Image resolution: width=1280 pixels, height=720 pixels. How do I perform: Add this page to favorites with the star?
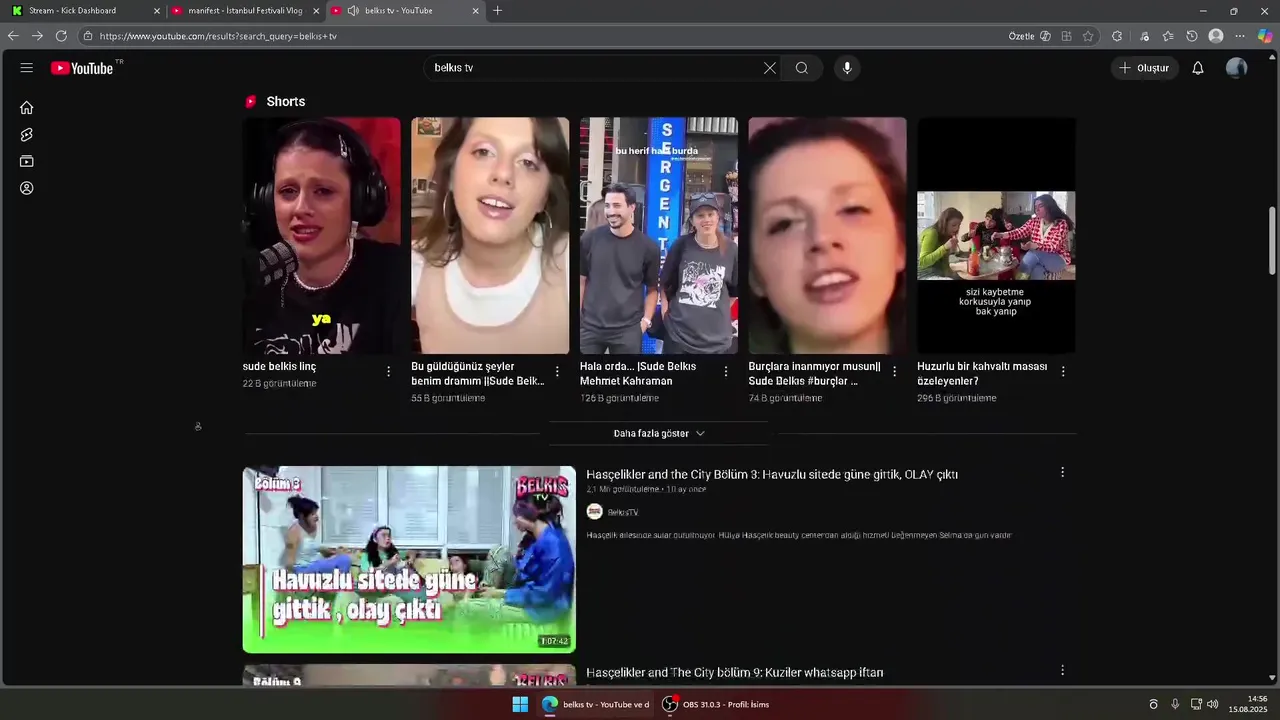pos(1088,36)
